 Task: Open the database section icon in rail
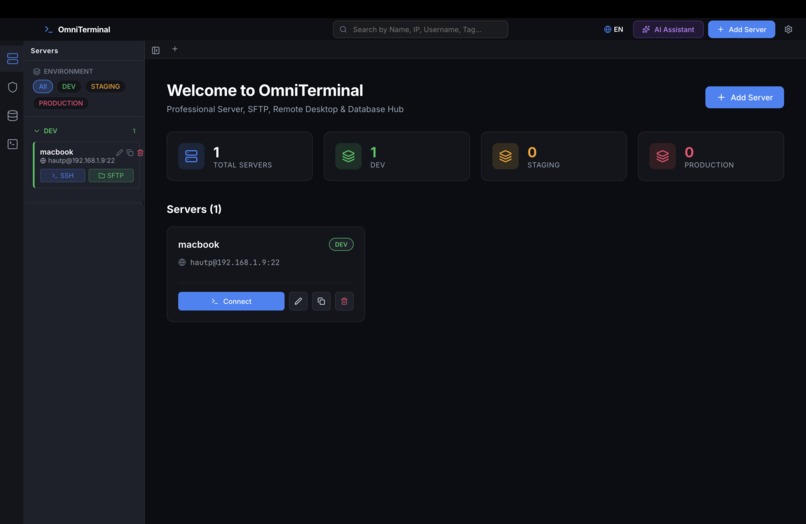click(x=12, y=116)
